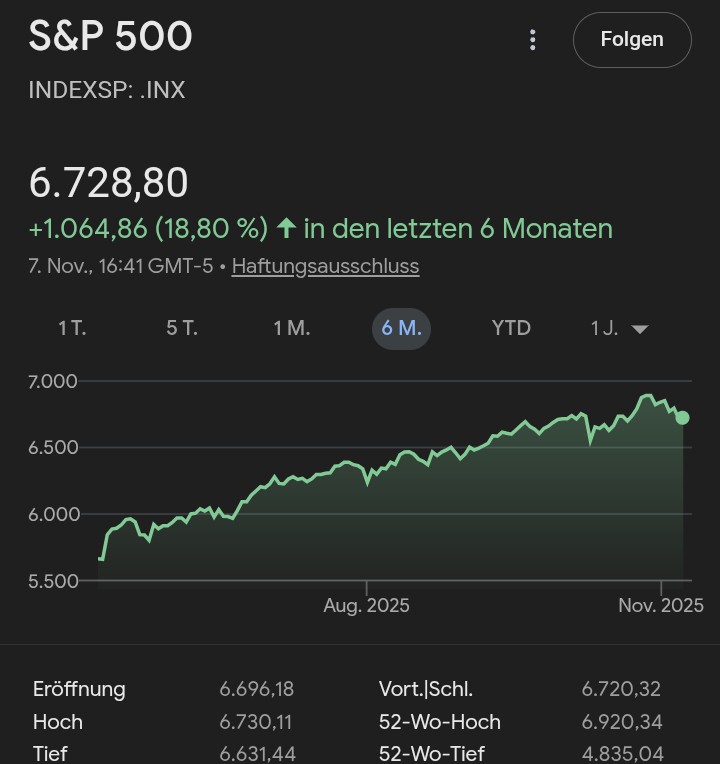This screenshot has height=764, width=720.
Task: Click the 52-Wo-Tief value 4.835,04
Action: (621, 754)
